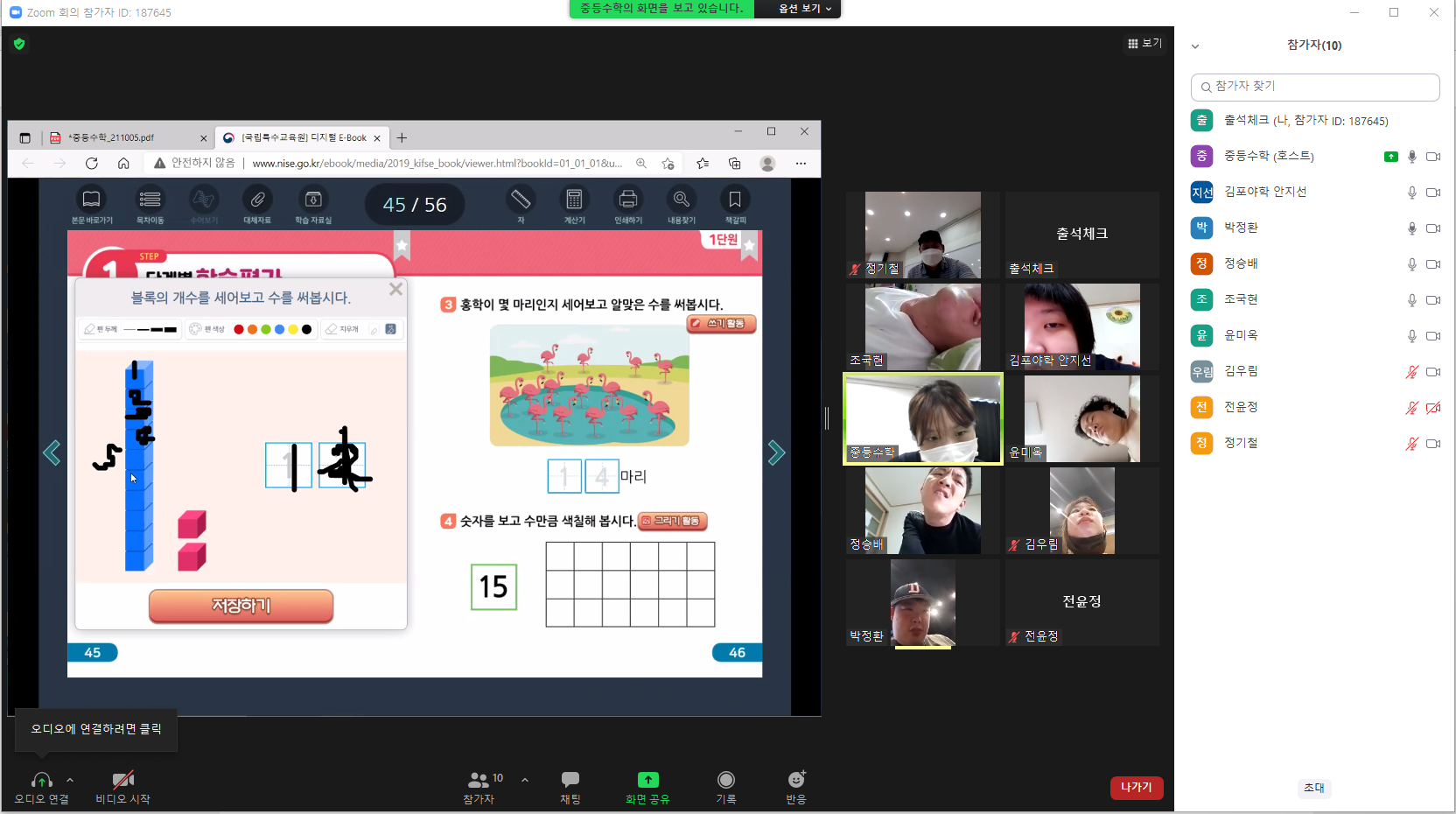Close the block counting drawing popup
The width and height of the screenshot is (1456, 814).
[x=395, y=289]
